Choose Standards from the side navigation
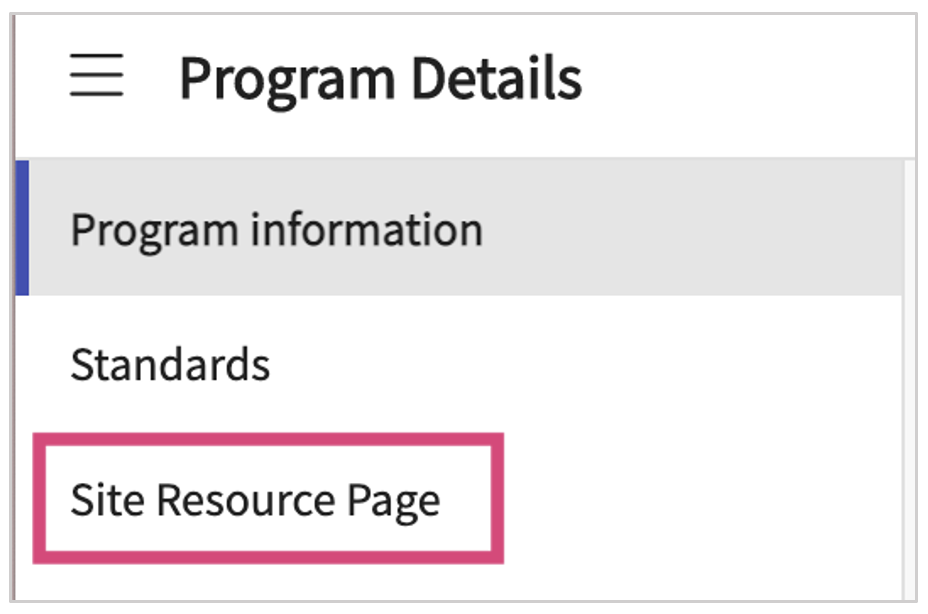 (x=170, y=365)
